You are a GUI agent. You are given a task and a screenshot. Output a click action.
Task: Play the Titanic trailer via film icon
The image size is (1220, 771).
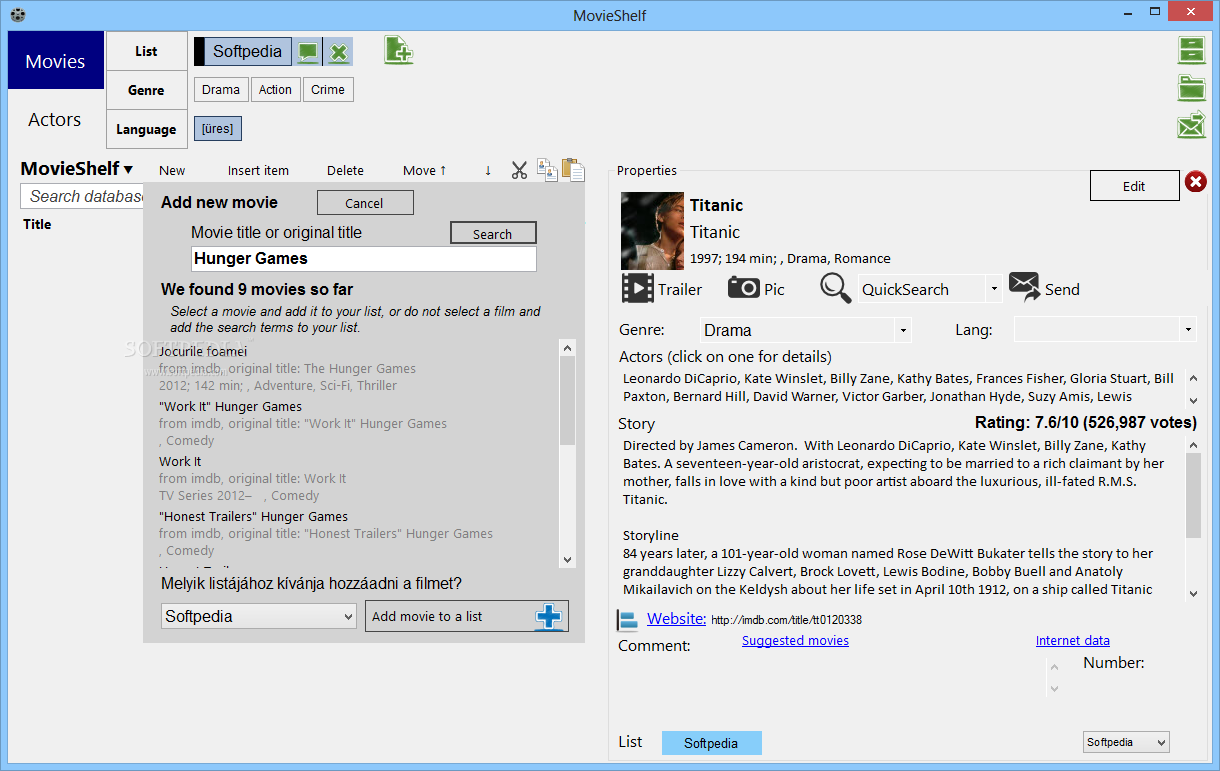point(637,289)
